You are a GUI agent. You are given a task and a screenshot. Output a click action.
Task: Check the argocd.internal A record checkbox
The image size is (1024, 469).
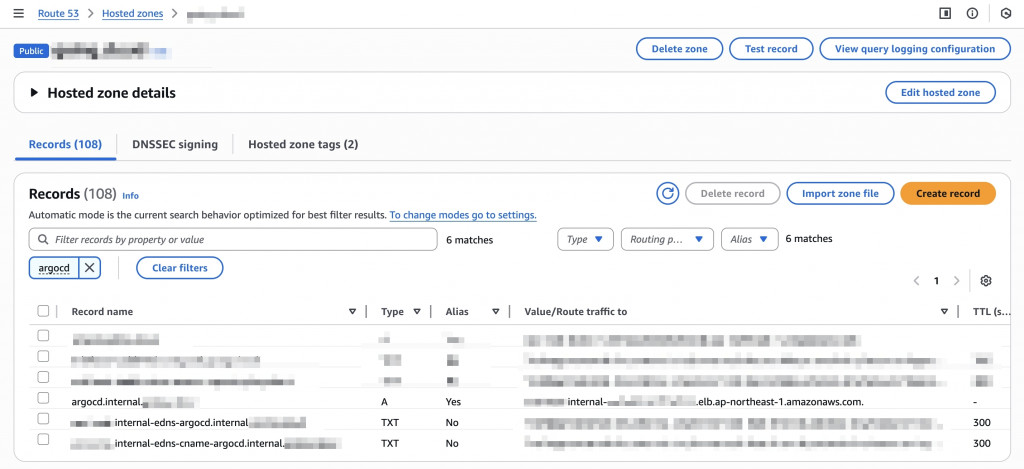pos(43,401)
